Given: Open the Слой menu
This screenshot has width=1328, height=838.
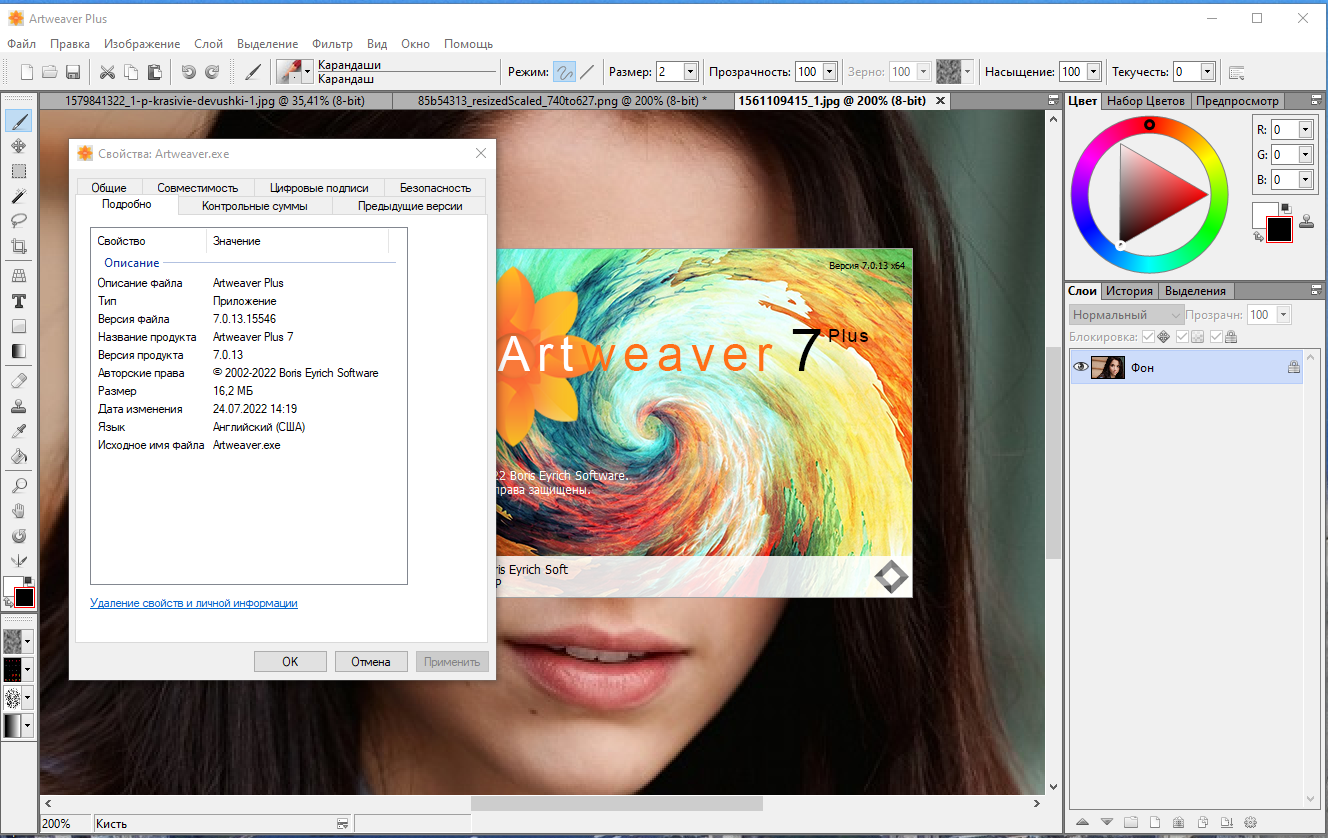Looking at the screenshot, I should click(x=208, y=44).
